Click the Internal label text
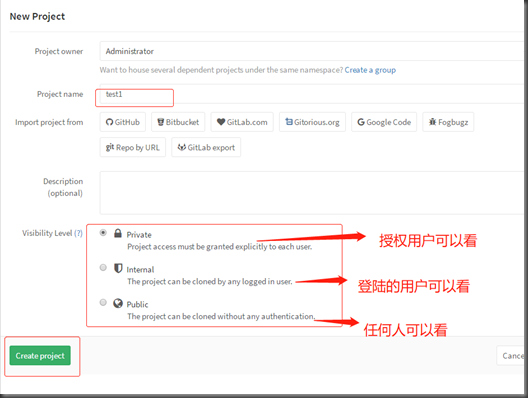Screen dimensions: 528x398 (140, 269)
